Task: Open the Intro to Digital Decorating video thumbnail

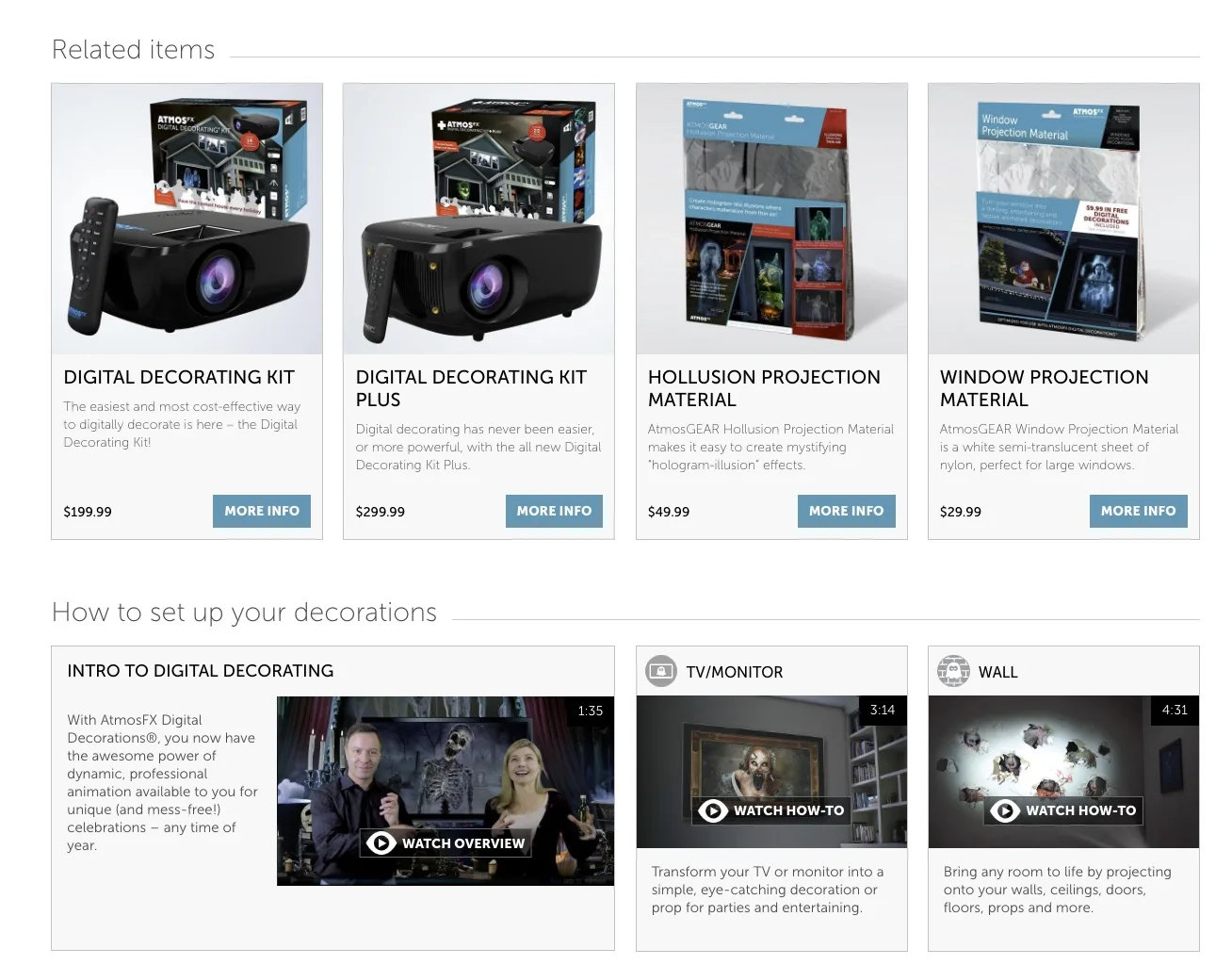Action: (445, 791)
